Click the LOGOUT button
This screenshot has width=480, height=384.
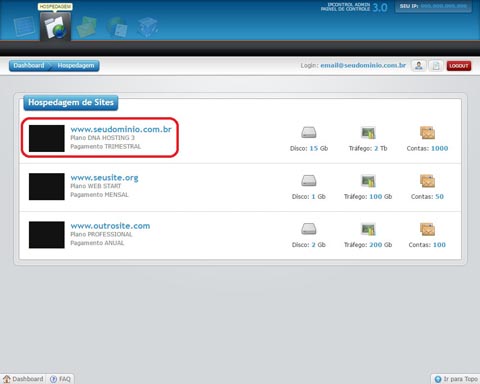459,66
